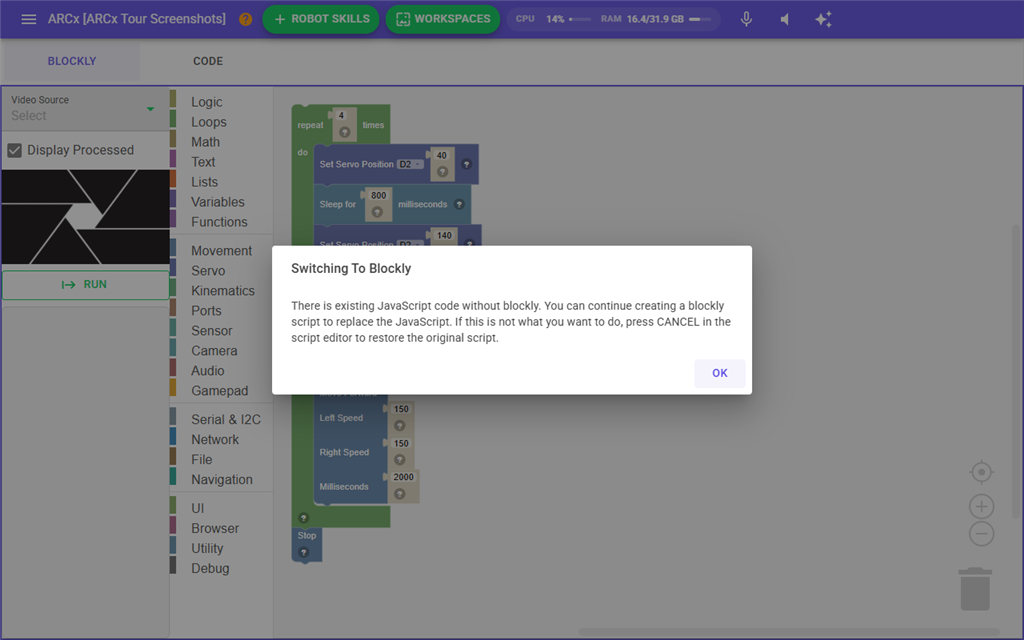Switch to the BLOCKLY tab
The image size is (1024, 640).
[72, 61]
